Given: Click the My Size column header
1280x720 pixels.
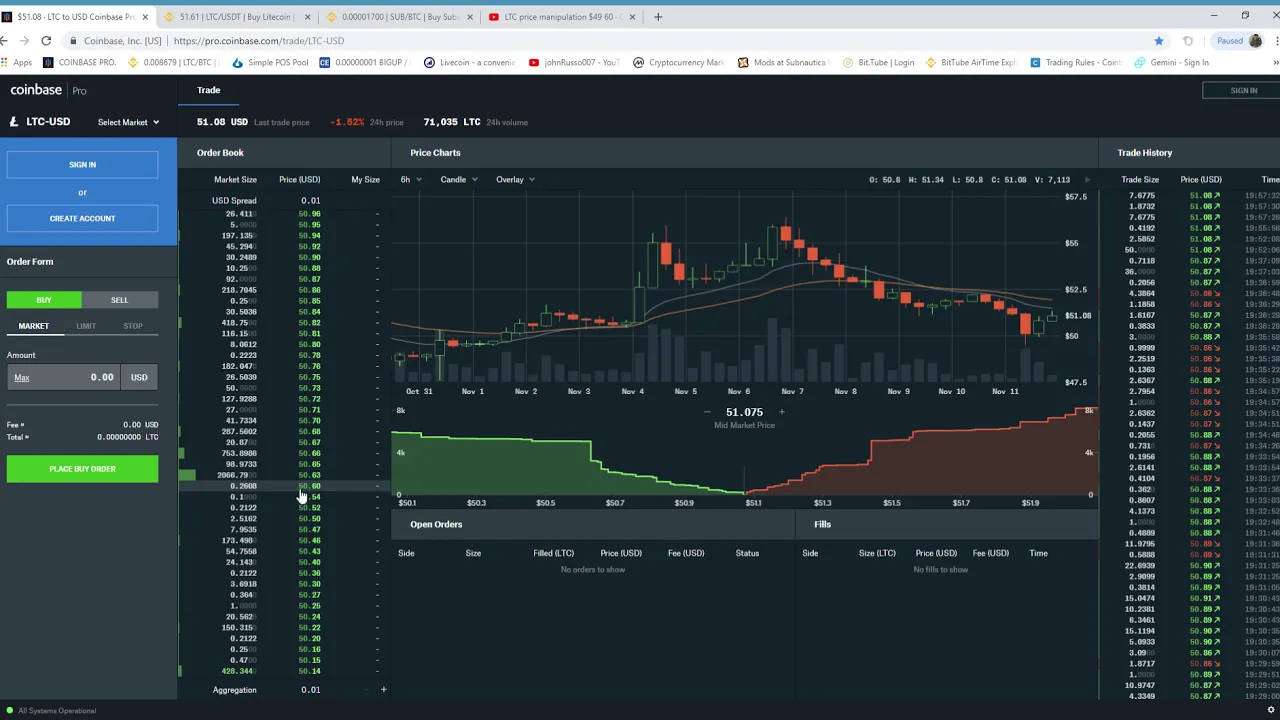Looking at the screenshot, I should coord(365,180).
